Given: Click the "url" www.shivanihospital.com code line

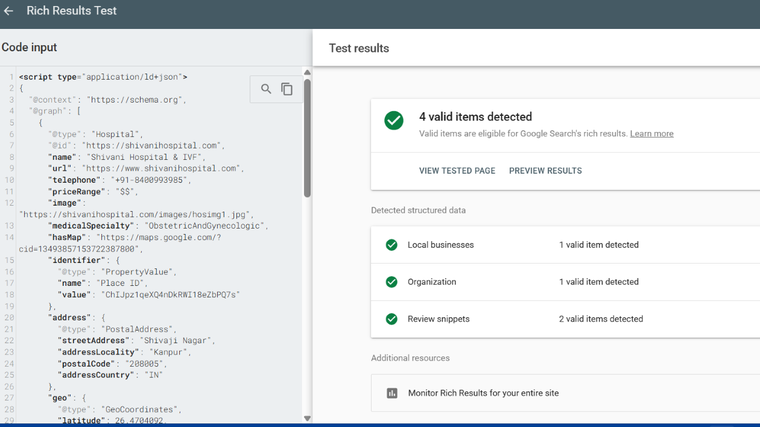Looking at the screenshot, I should (x=146, y=168).
